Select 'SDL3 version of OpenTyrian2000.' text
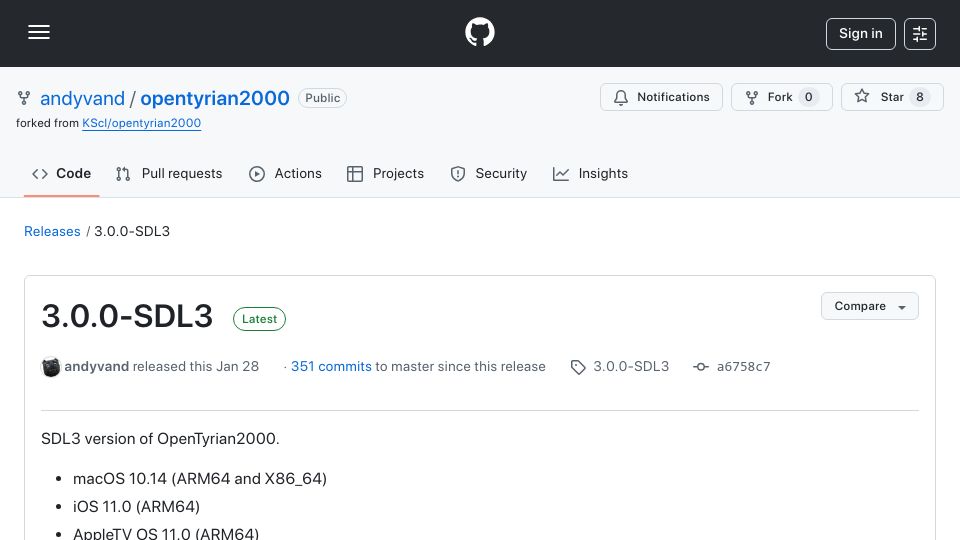 pyautogui.click(x=160, y=439)
